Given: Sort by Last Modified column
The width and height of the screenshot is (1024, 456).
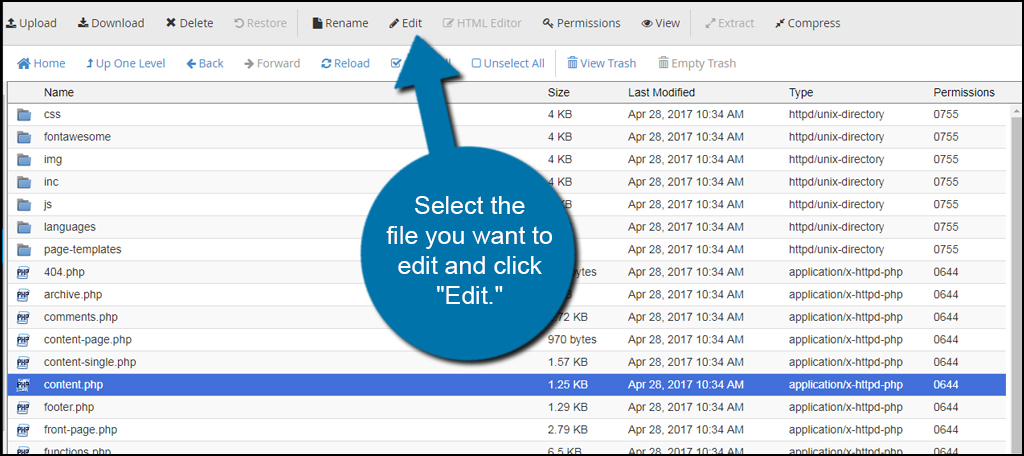Looking at the screenshot, I should coord(662,93).
